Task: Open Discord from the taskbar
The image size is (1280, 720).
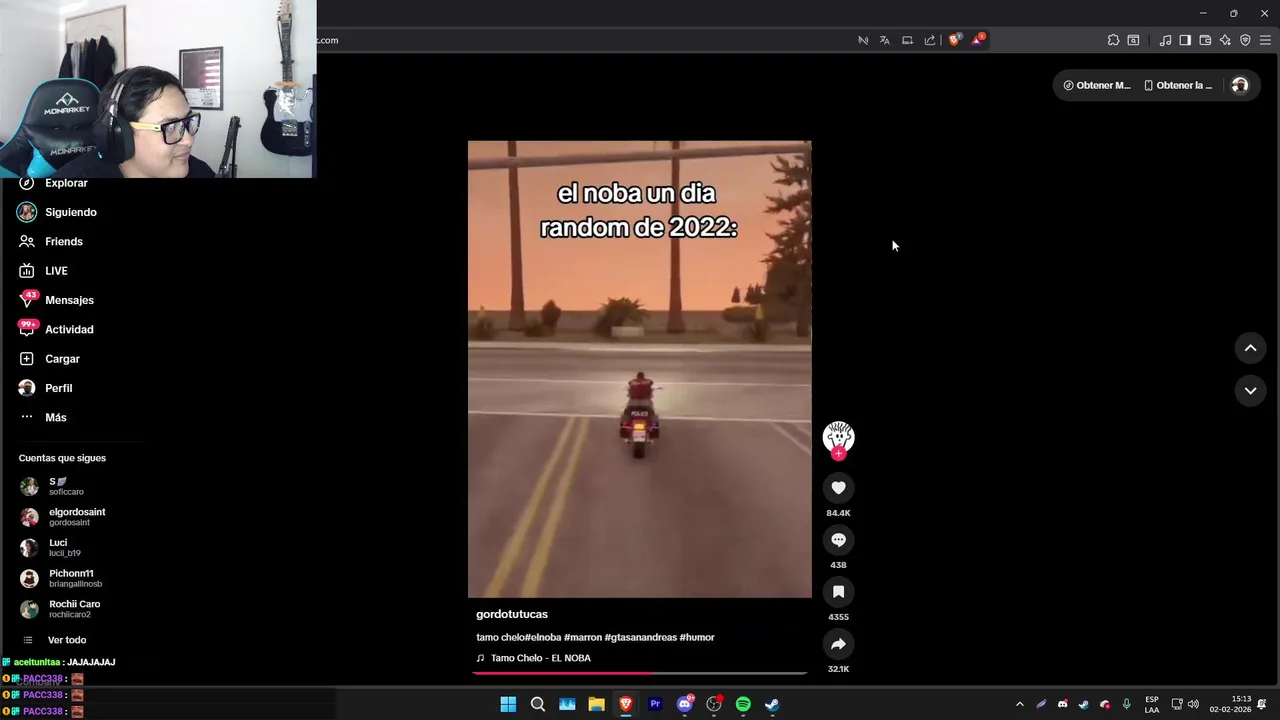Action: (684, 704)
